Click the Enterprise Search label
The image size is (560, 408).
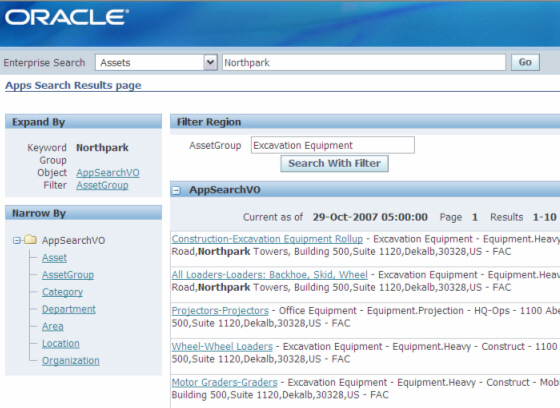[44, 63]
